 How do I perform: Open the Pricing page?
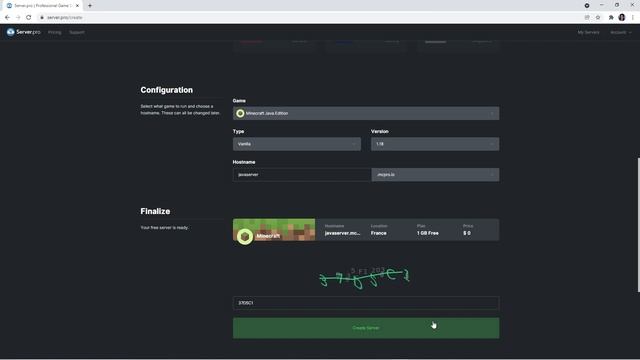tap(54, 32)
